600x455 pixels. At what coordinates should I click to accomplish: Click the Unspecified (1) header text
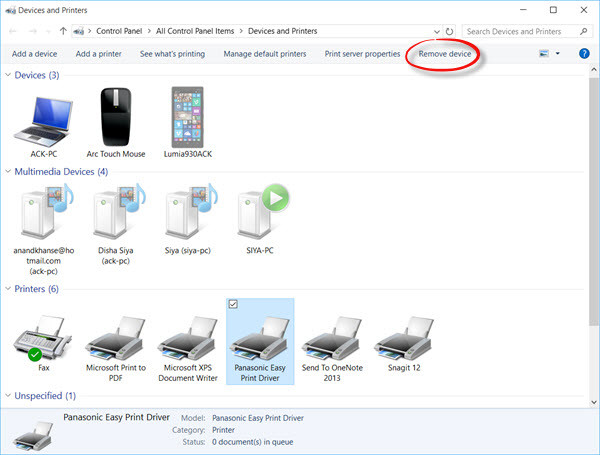45,395
